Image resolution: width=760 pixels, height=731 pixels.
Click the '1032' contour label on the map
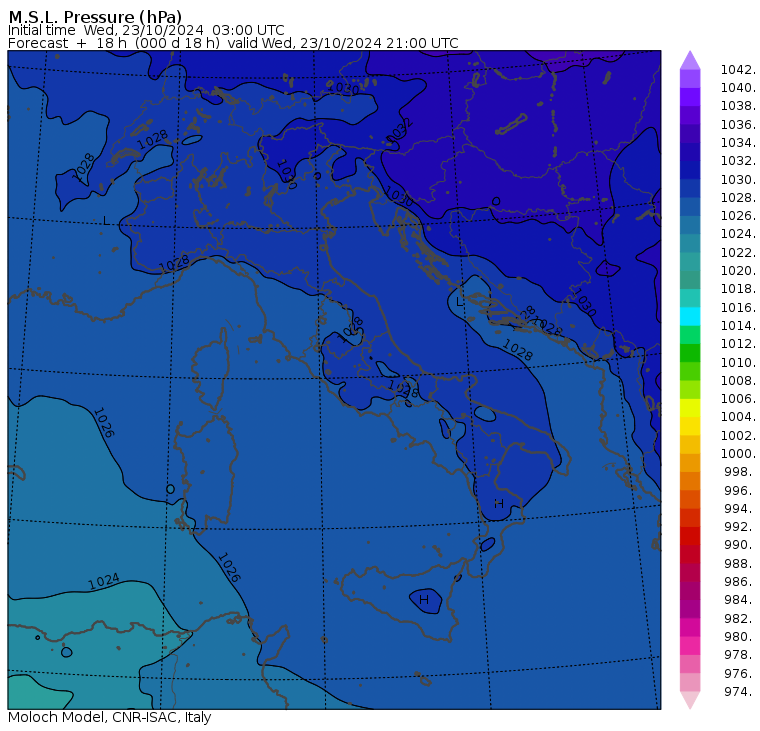pyautogui.click(x=400, y=129)
